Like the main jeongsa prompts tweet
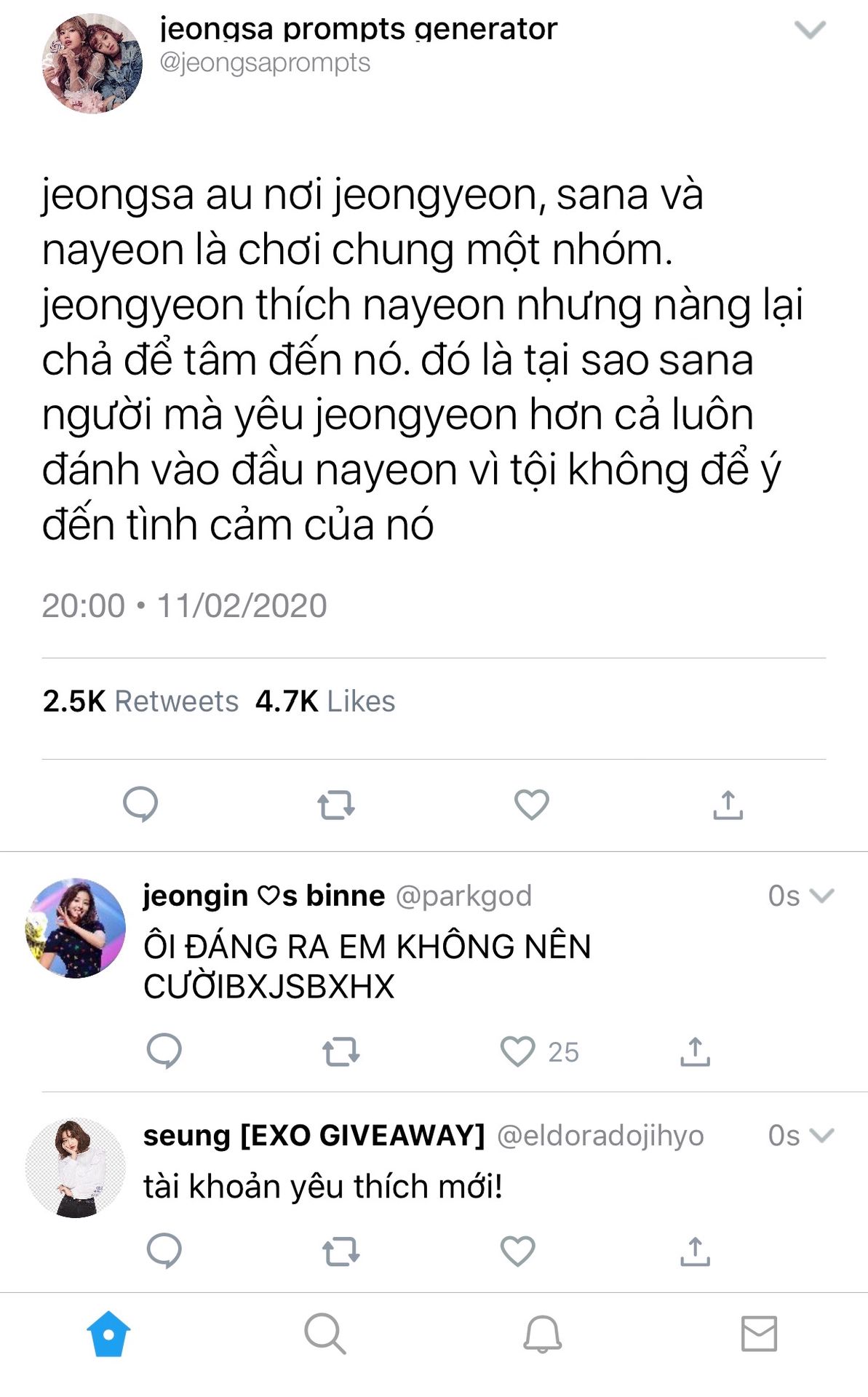Viewport: 868px width, 1397px height. pos(532,805)
